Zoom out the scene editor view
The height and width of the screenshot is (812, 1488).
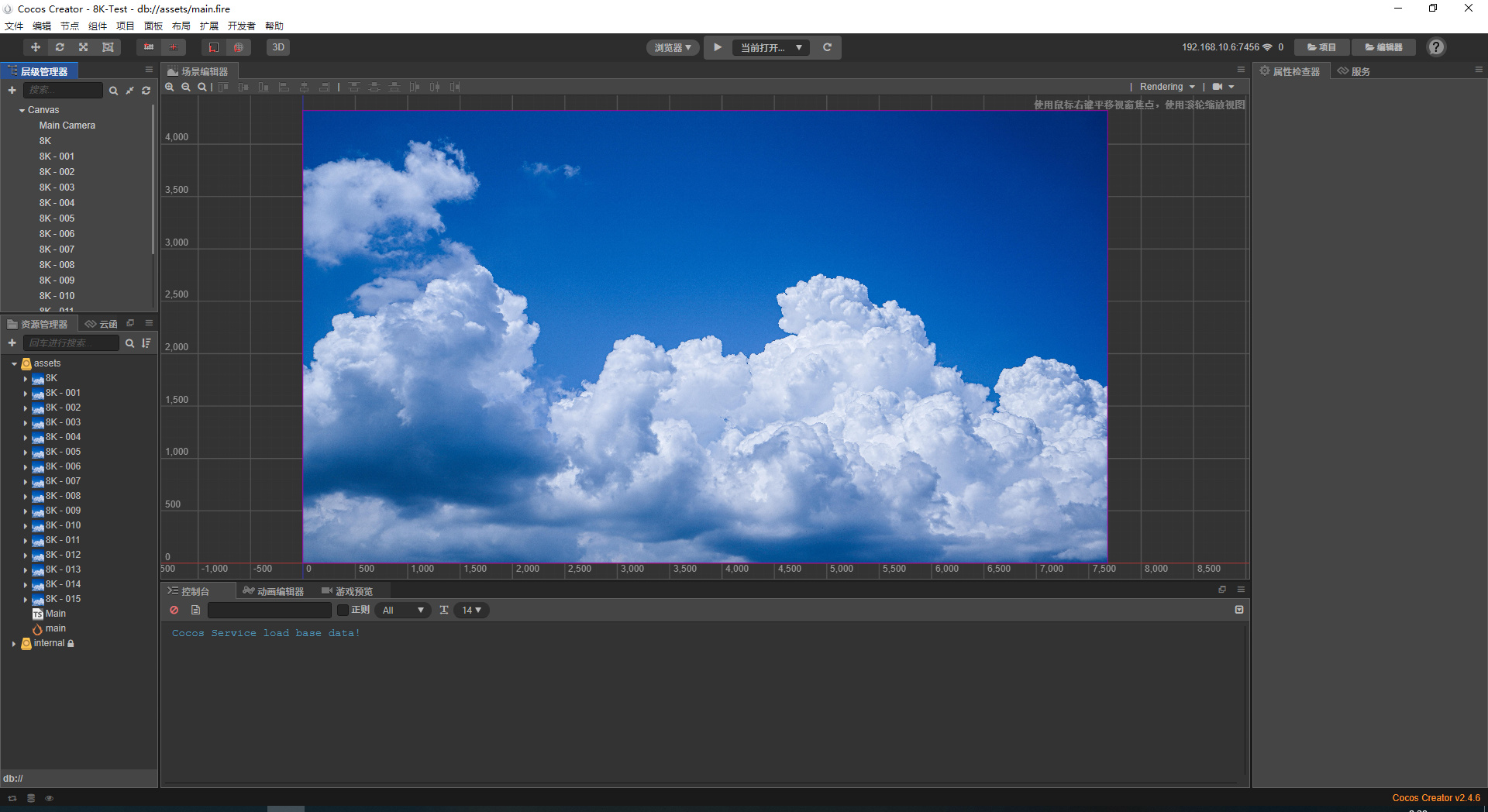[x=186, y=87]
